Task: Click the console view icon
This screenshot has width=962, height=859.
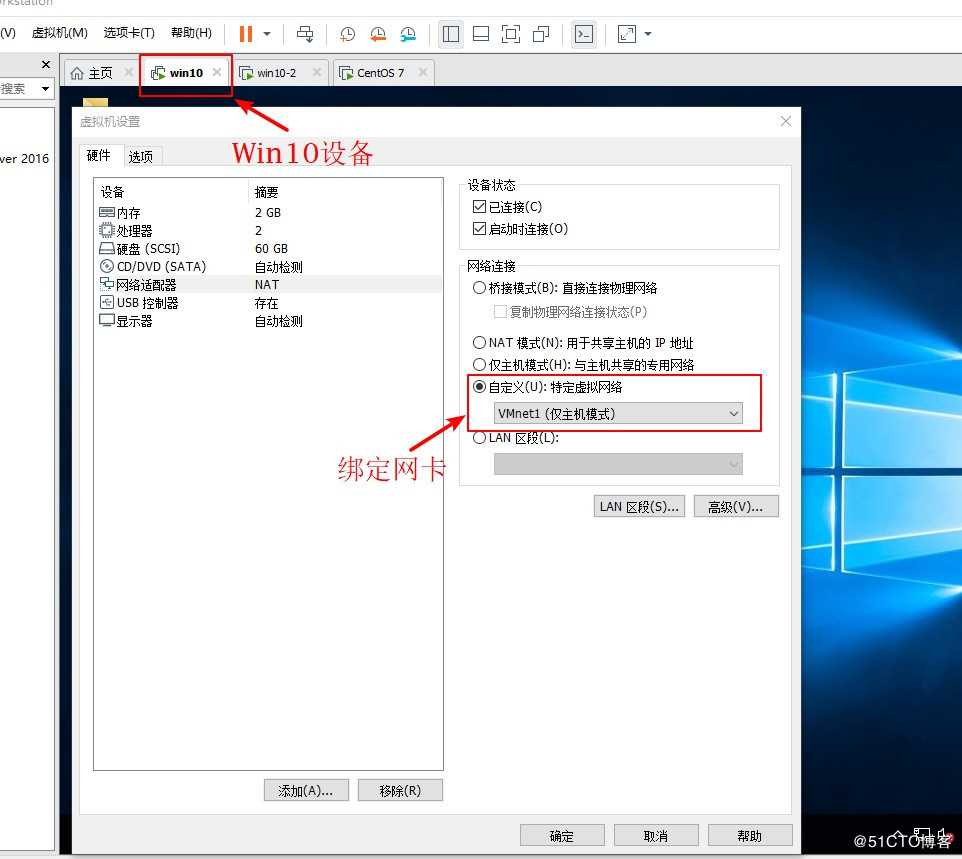Action: pyautogui.click(x=583, y=34)
